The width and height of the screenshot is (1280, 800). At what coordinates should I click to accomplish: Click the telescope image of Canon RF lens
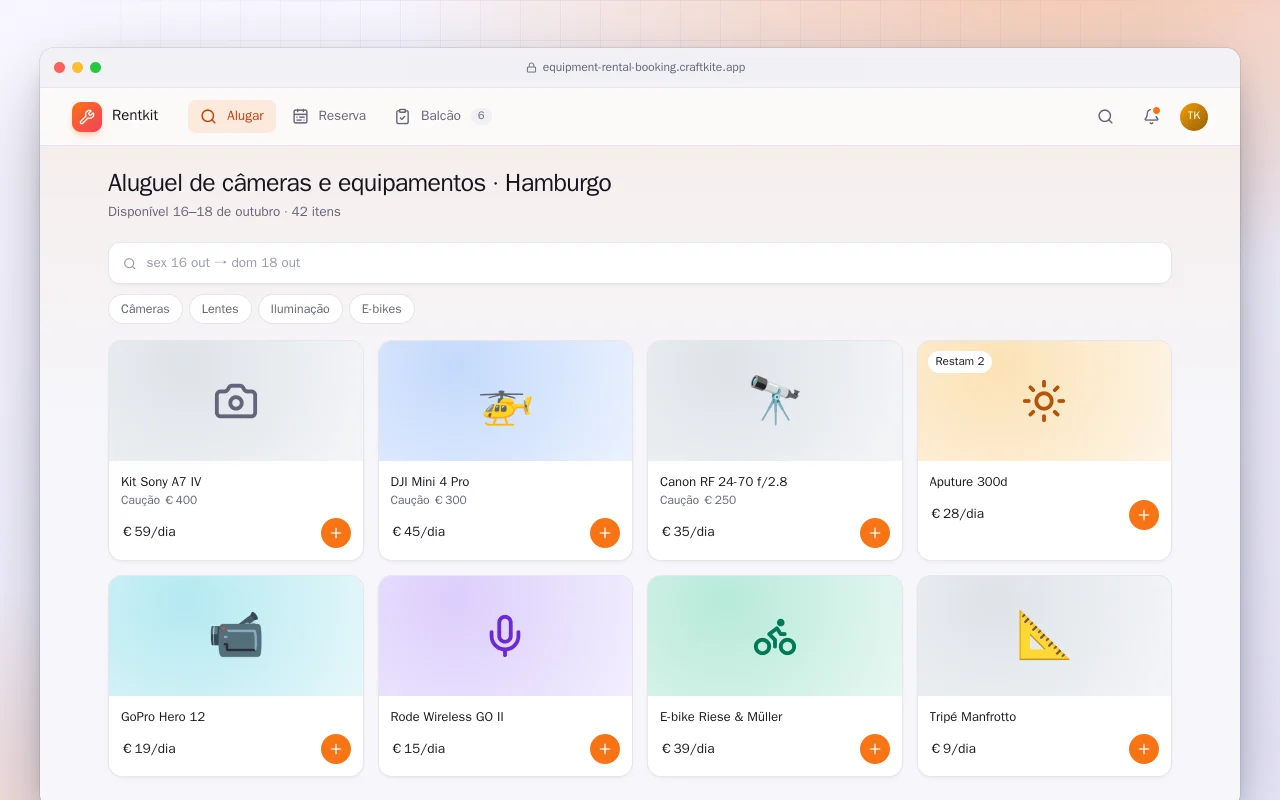(775, 401)
